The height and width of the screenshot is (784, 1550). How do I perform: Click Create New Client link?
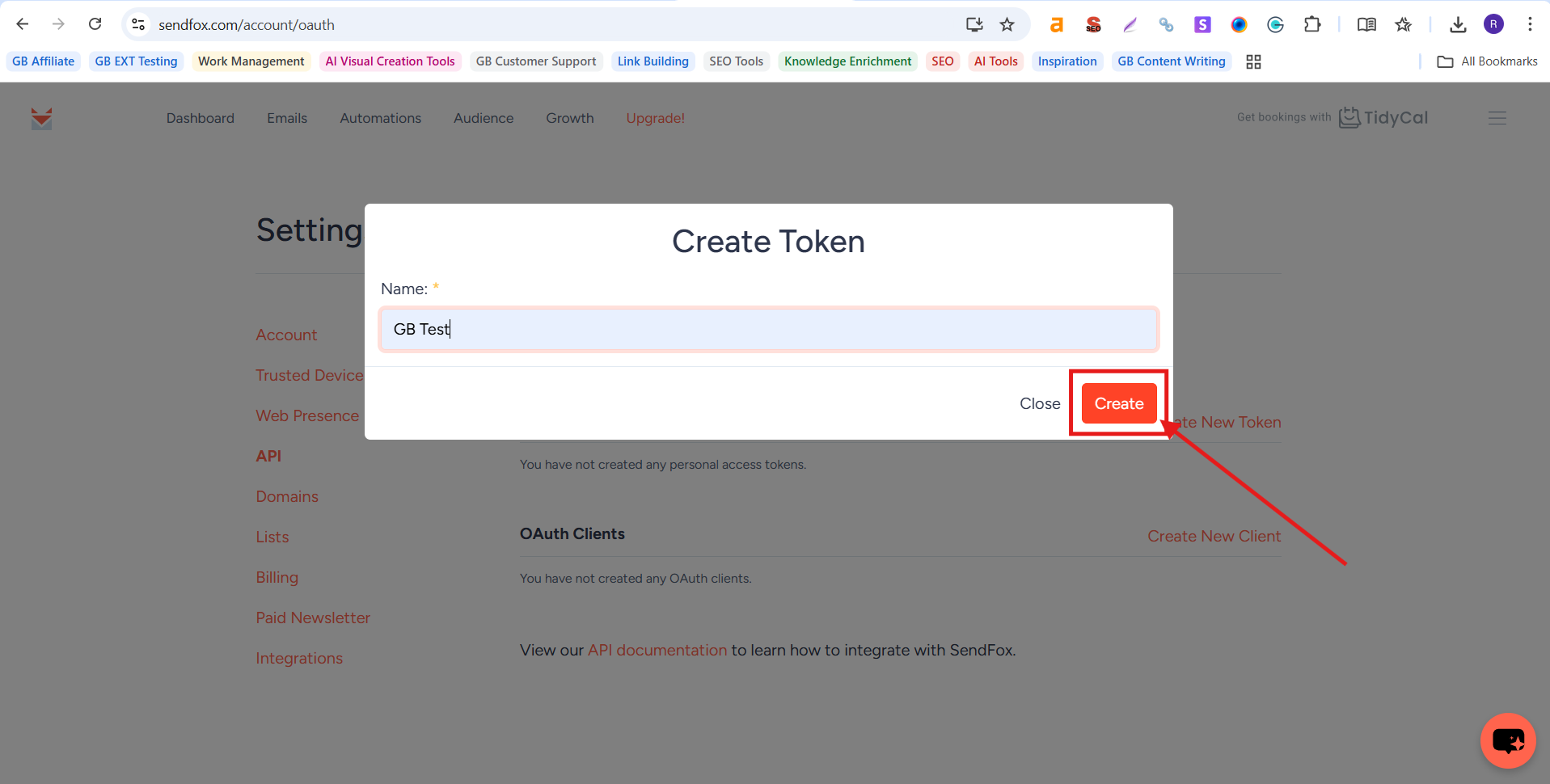coord(1213,536)
